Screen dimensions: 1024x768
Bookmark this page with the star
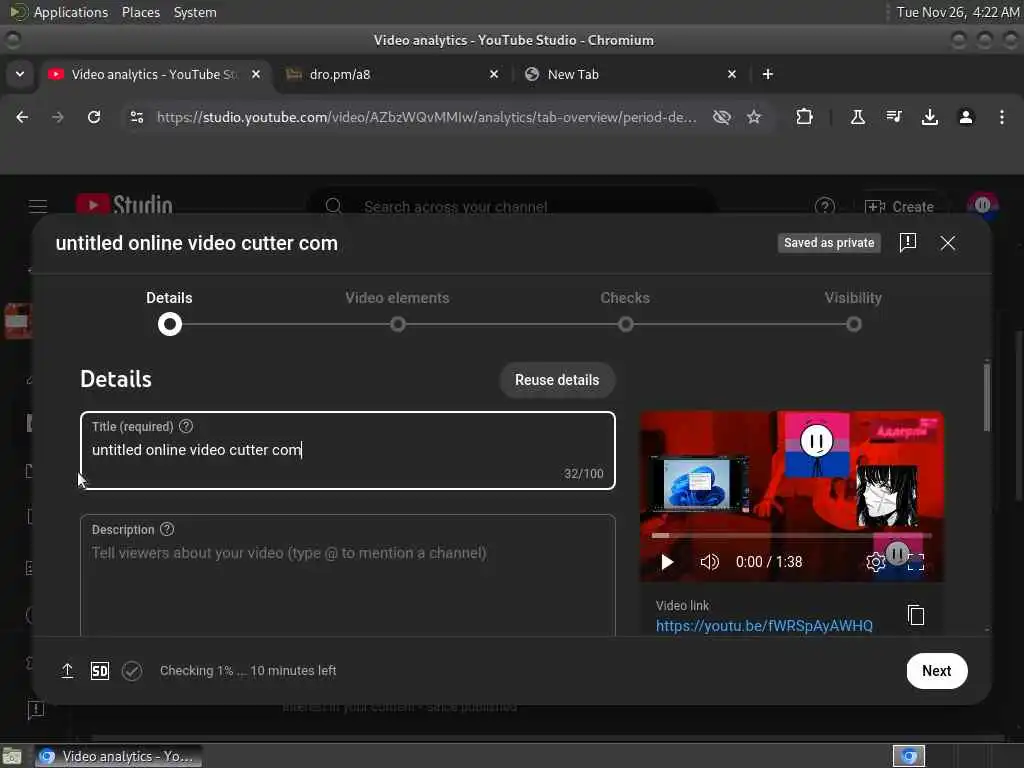point(754,117)
